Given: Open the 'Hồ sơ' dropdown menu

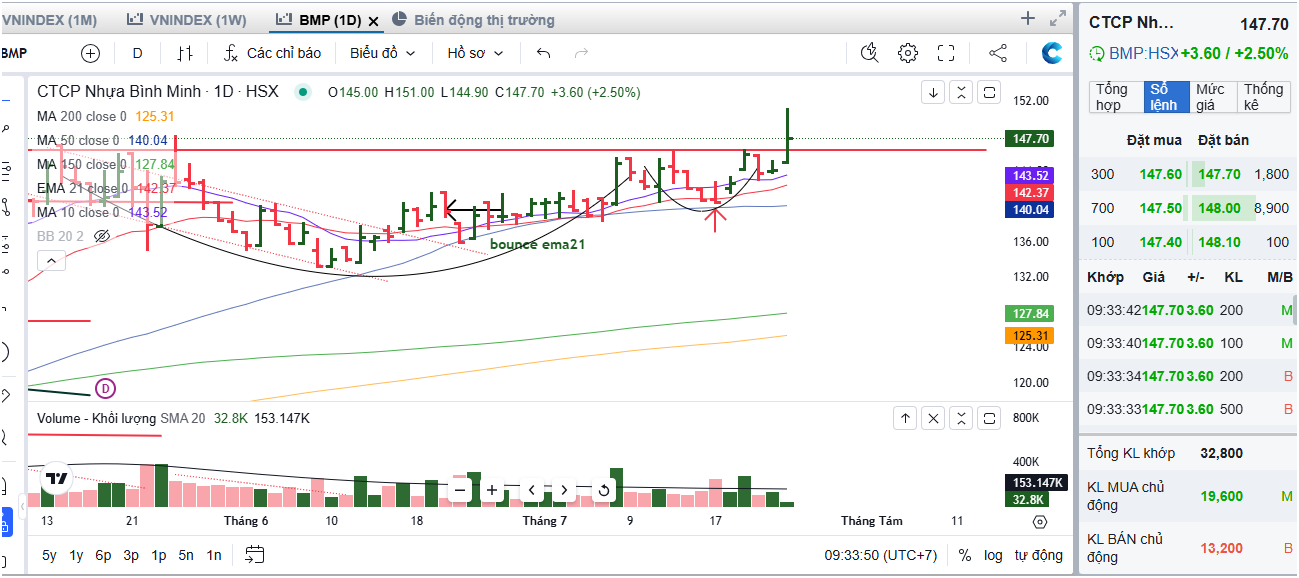Looking at the screenshot, I should [475, 53].
